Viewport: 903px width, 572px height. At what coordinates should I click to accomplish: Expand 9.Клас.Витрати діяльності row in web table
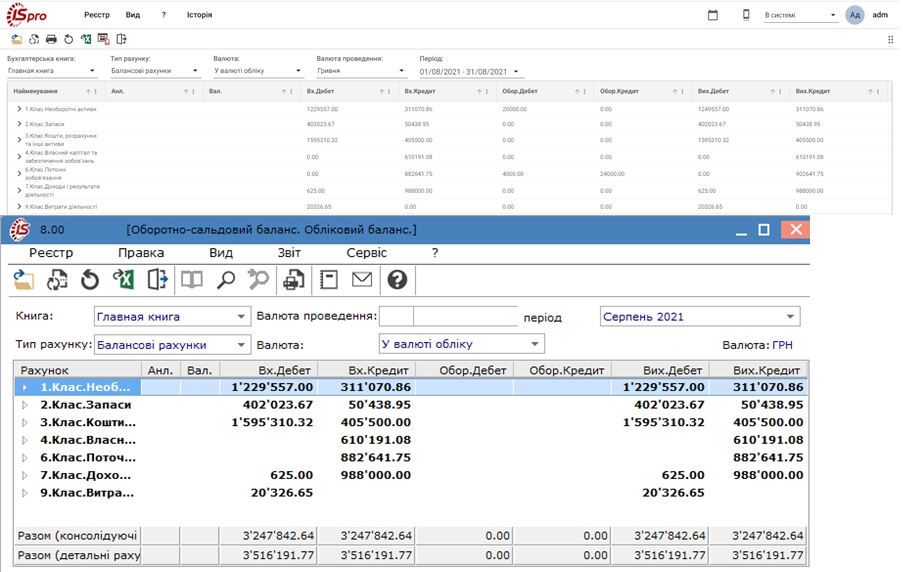click(19, 206)
